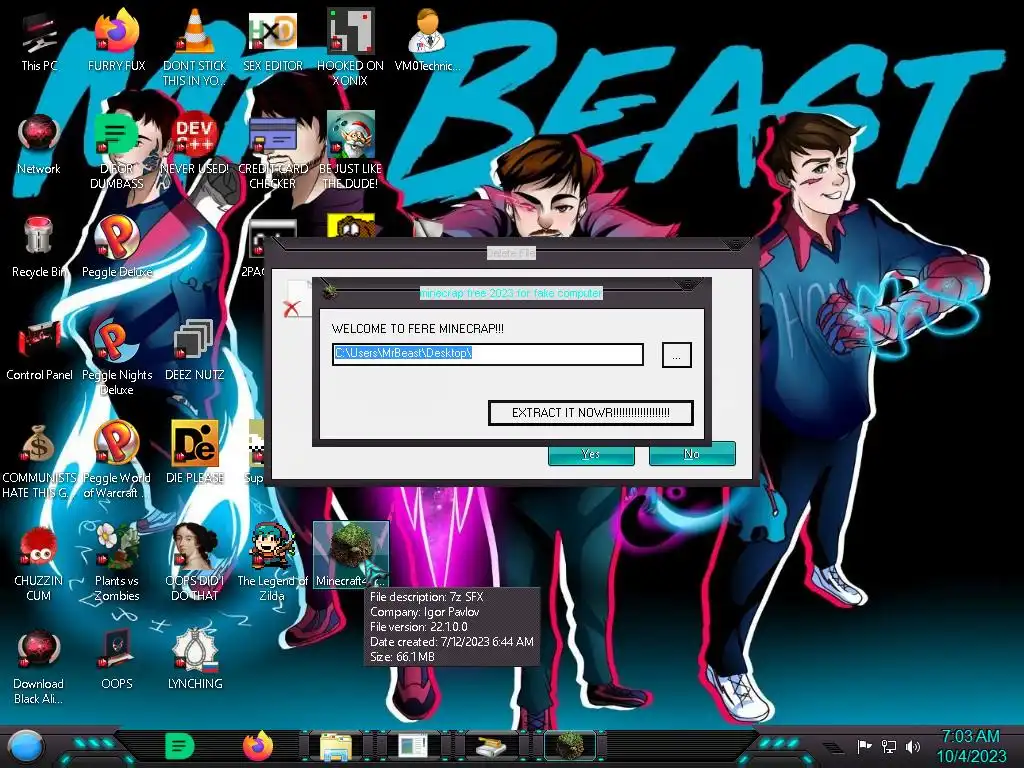Open the Control Panel icon
Viewport: 1024px width, 768px height.
coord(39,350)
